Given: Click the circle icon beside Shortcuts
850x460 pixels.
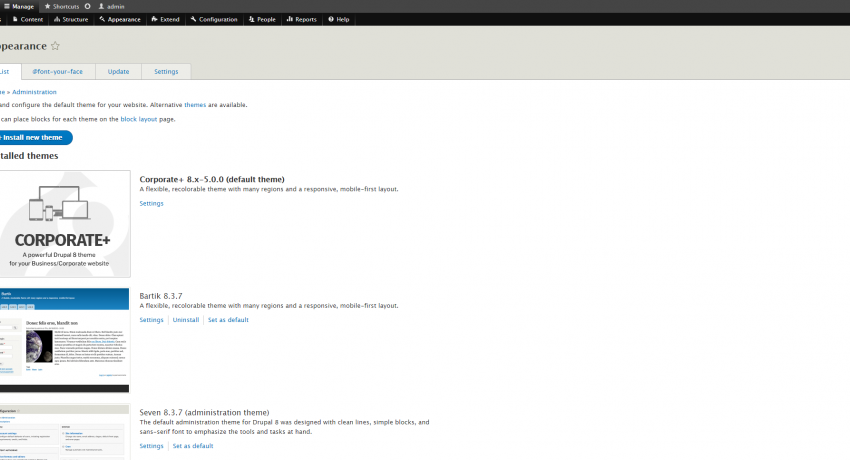Looking at the screenshot, I should click(x=87, y=7).
